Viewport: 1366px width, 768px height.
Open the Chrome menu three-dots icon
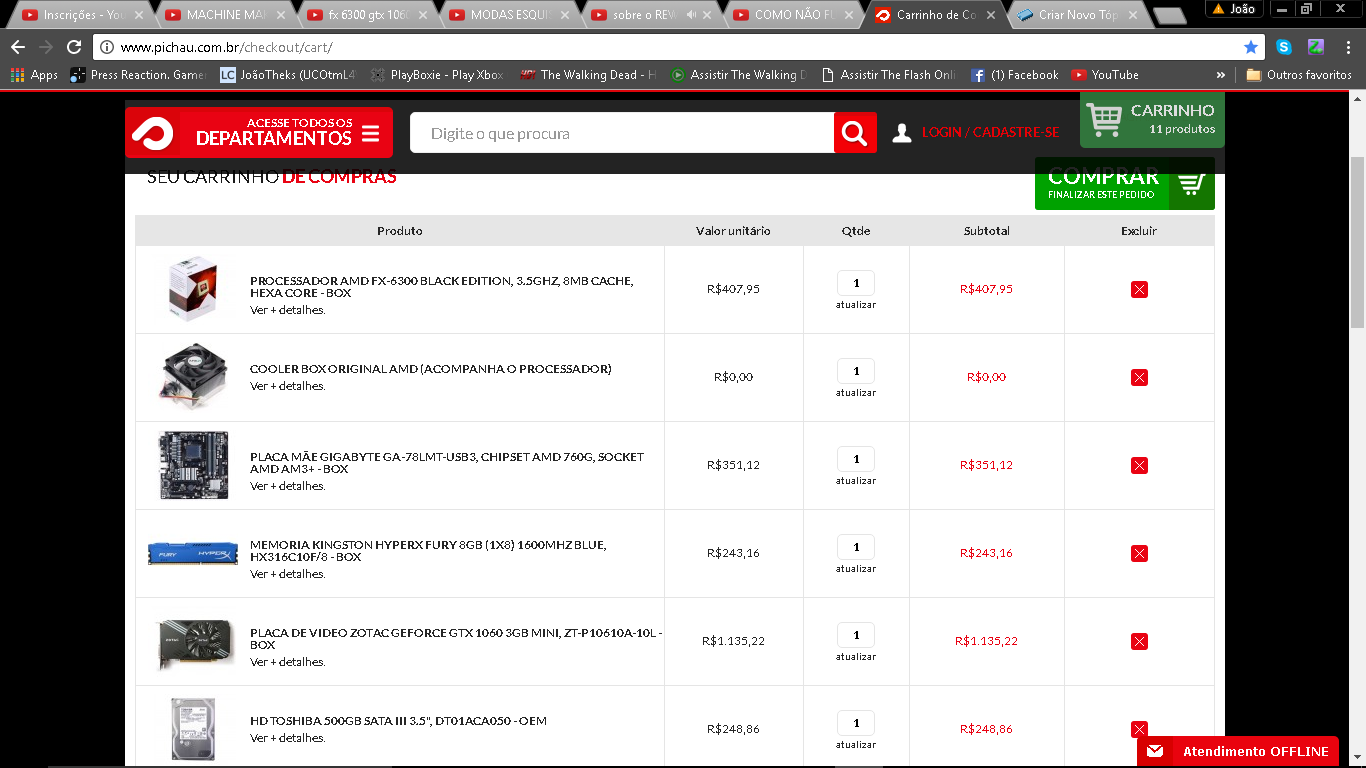pos(1346,47)
